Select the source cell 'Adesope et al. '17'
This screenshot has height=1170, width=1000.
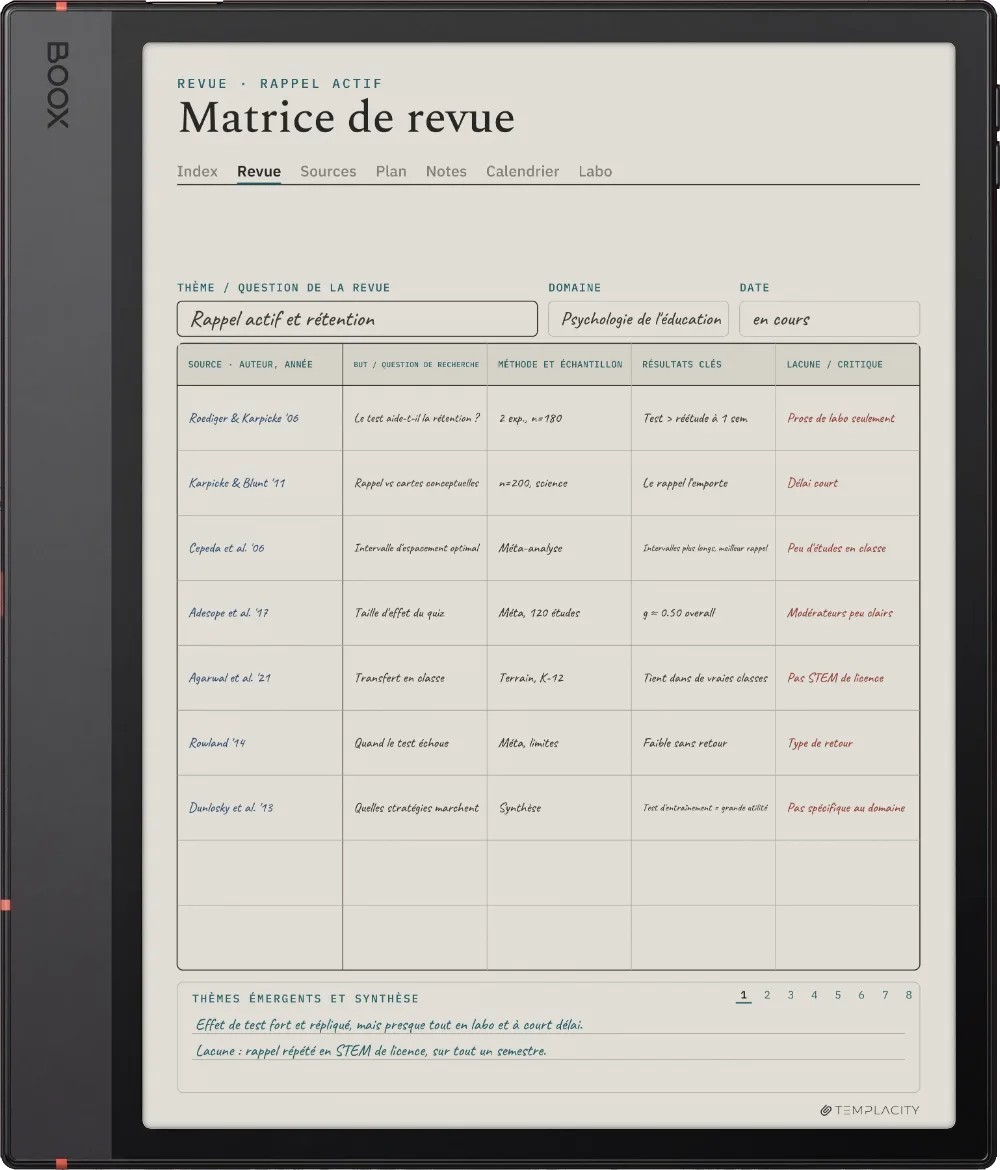pyautogui.click(x=260, y=613)
